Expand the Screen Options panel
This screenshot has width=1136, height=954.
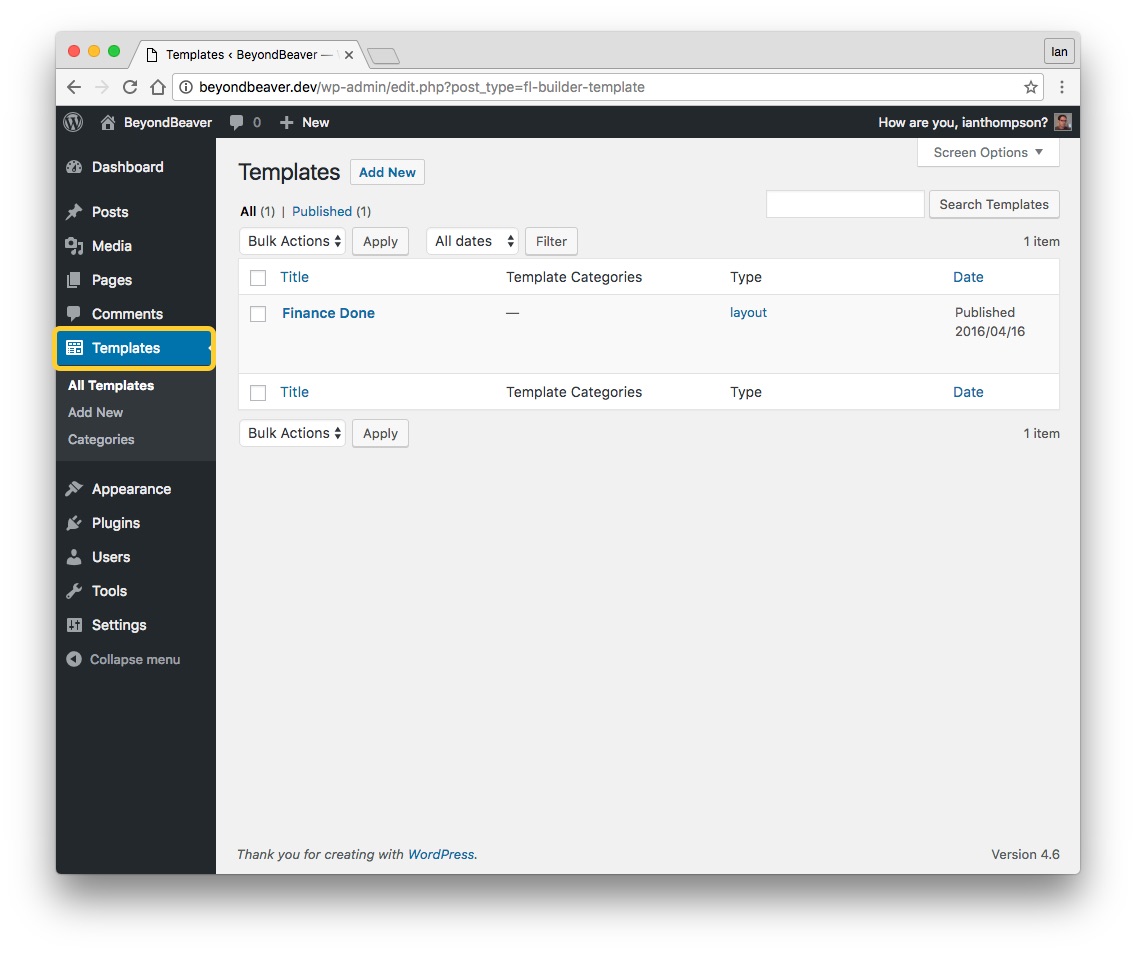[x=987, y=153]
